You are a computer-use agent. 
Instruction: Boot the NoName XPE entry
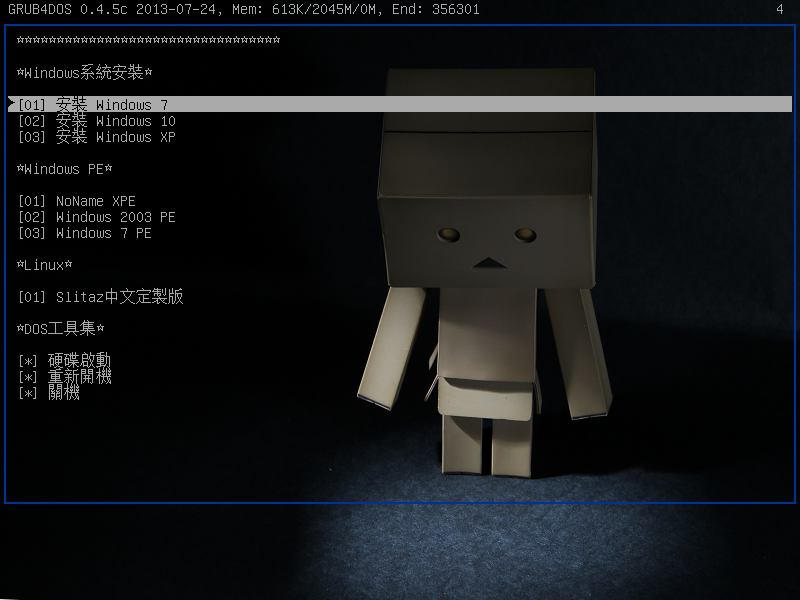pos(77,201)
